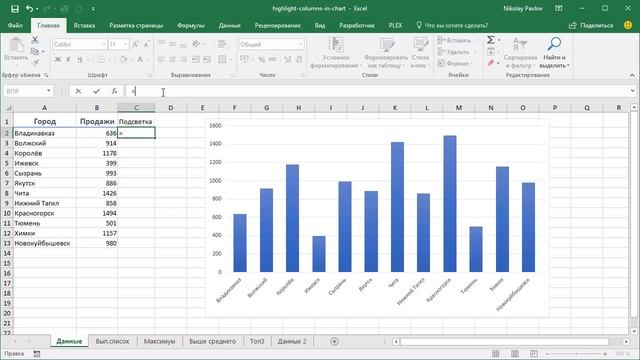This screenshot has width=640, height=360.
Task: Switch to the Формулы ribbon tab
Action: click(191, 25)
